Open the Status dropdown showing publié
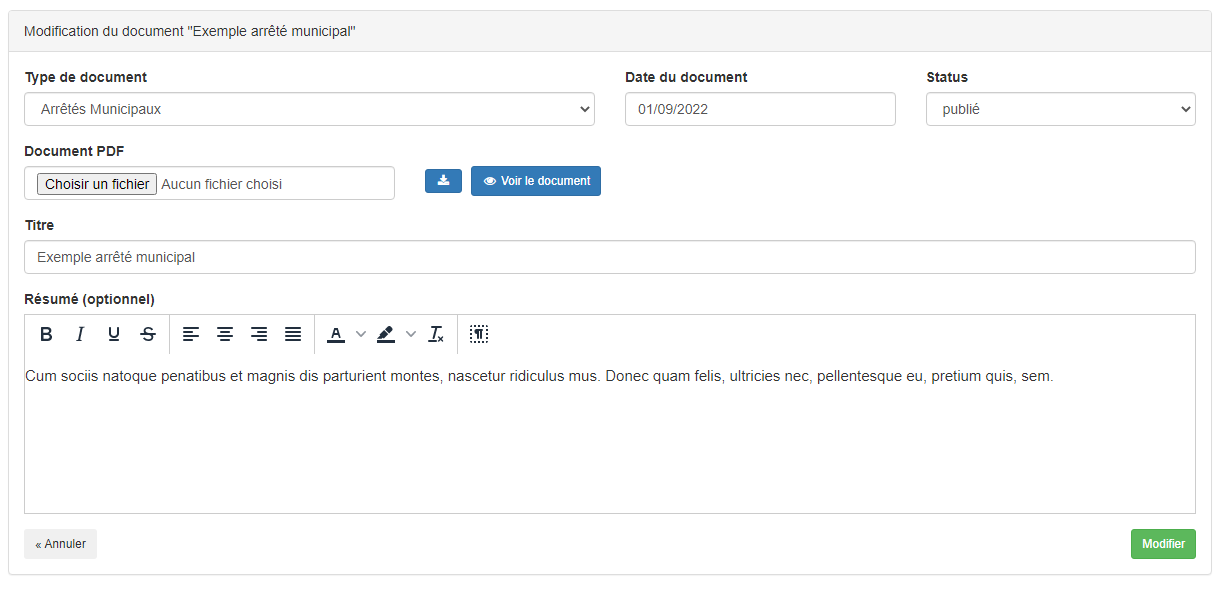 point(1060,109)
